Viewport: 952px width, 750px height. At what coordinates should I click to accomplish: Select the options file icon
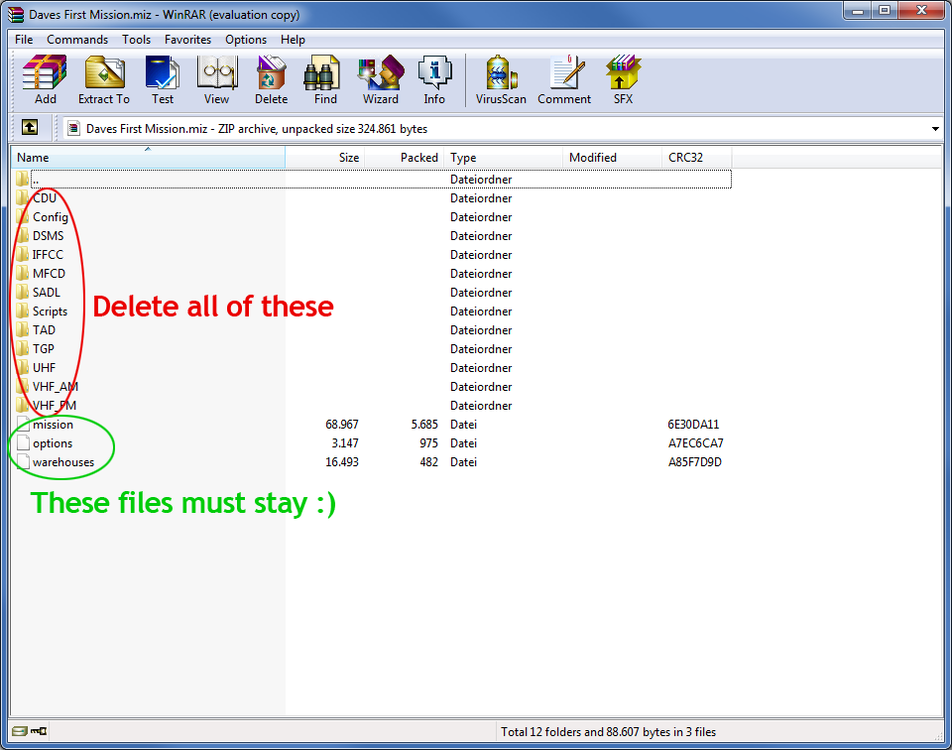point(23,443)
